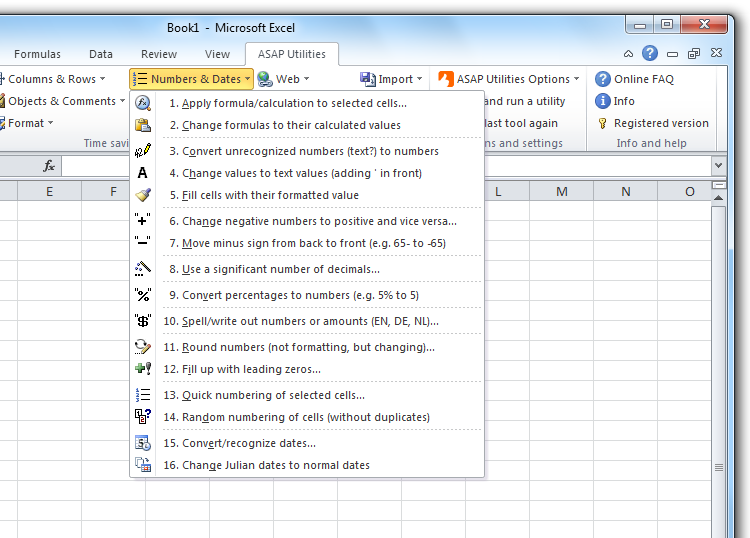Choose Move minus sign from back to front

(x=307, y=243)
